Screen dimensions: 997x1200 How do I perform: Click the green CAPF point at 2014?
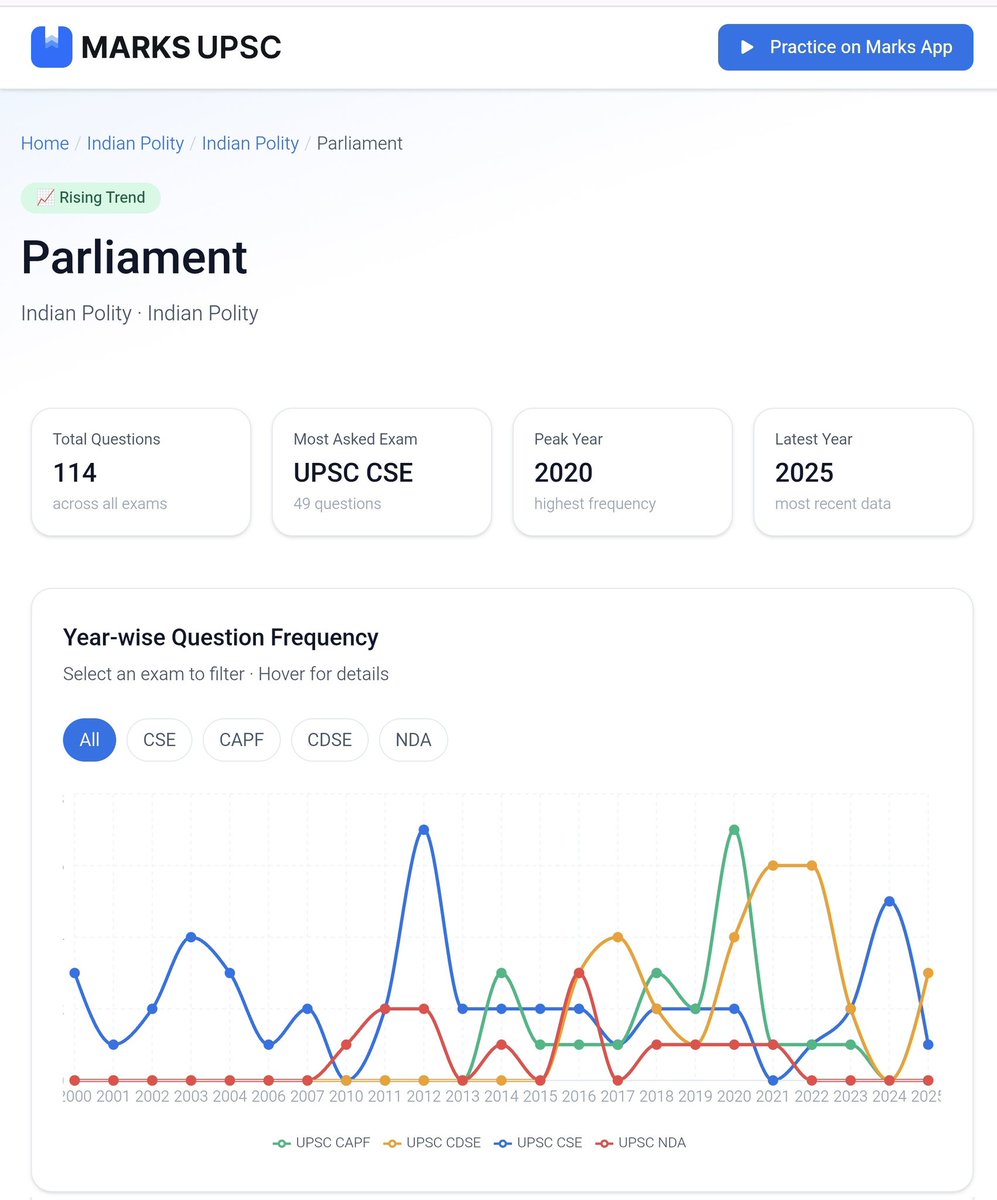pyautogui.click(x=501, y=973)
